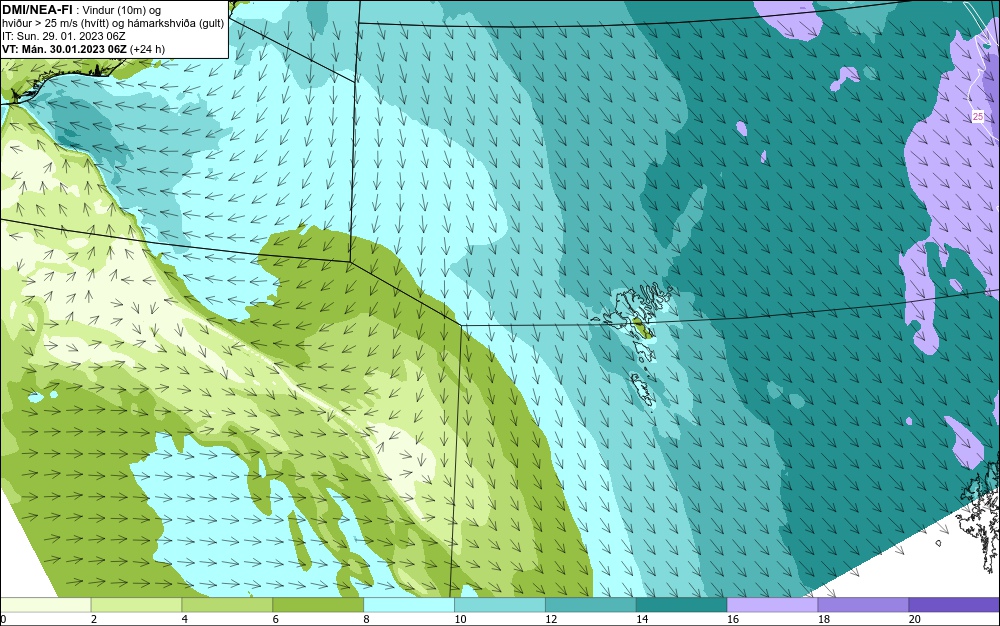Click the 'Vindur (10m) og' title text
The width and height of the screenshot is (1000, 626).
[x=122, y=10]
